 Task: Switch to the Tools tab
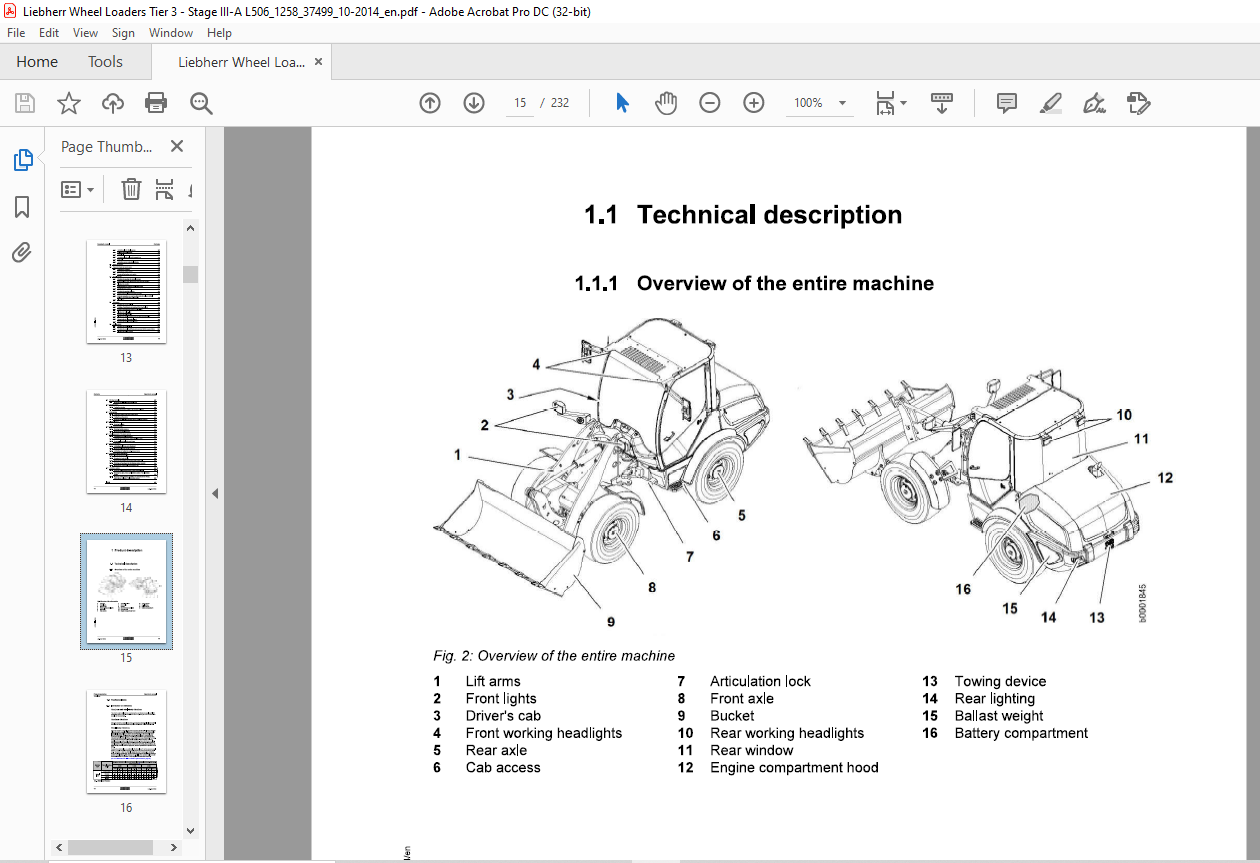pyautogui.click(x=105, y=62)
